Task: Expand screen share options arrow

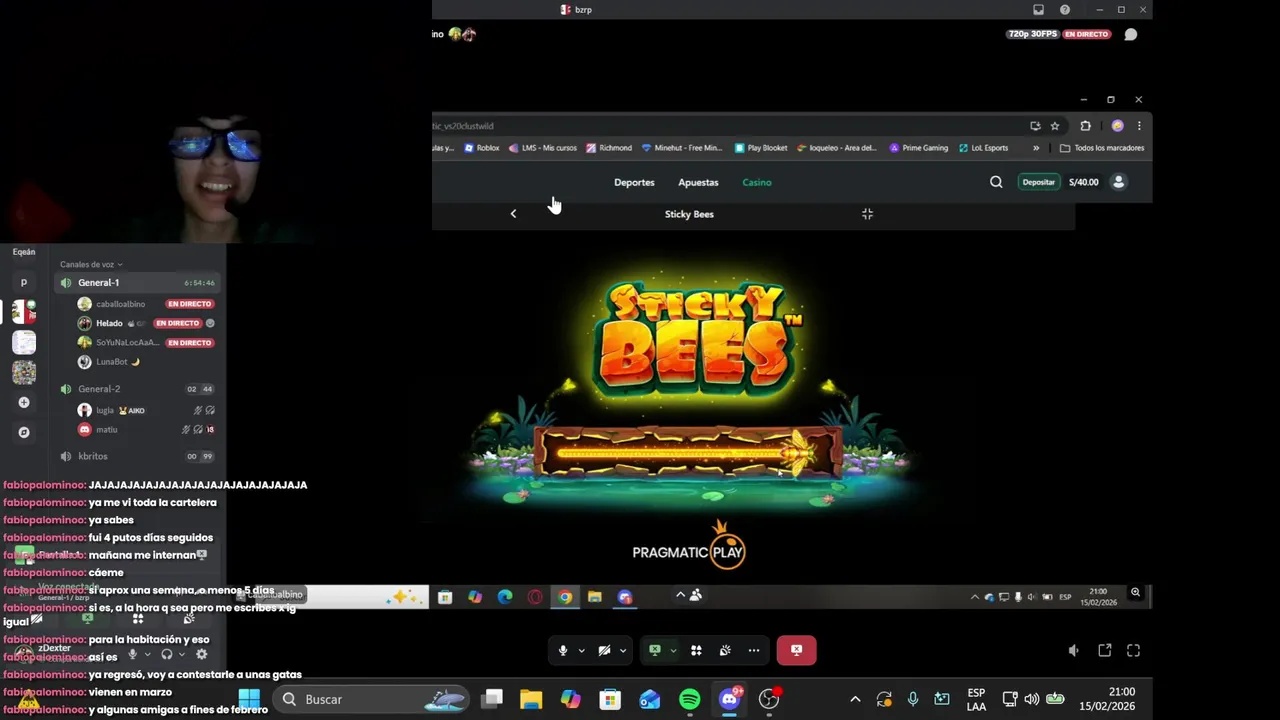Action: tap(673, 651)
